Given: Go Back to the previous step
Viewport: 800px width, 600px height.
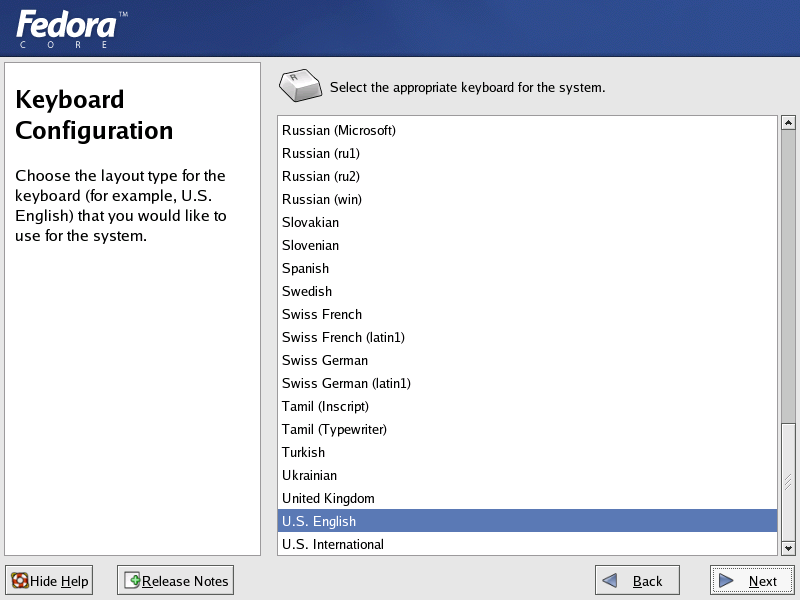Looking at the screenshot, I should [637, 580].
